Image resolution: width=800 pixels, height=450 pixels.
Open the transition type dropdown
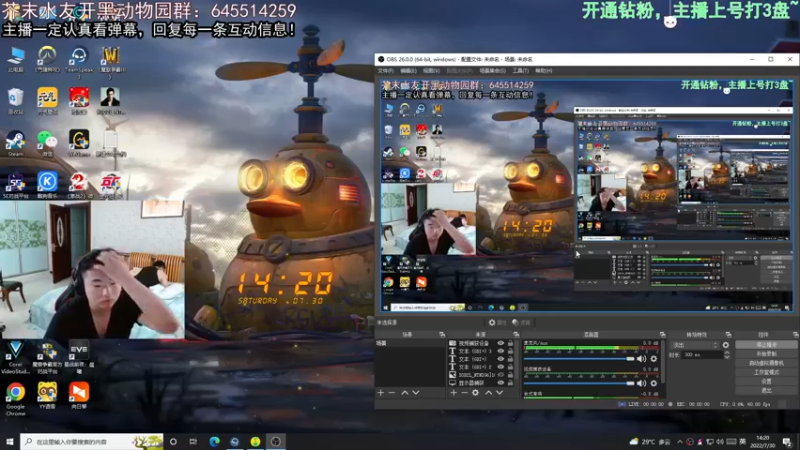(695, 345)
